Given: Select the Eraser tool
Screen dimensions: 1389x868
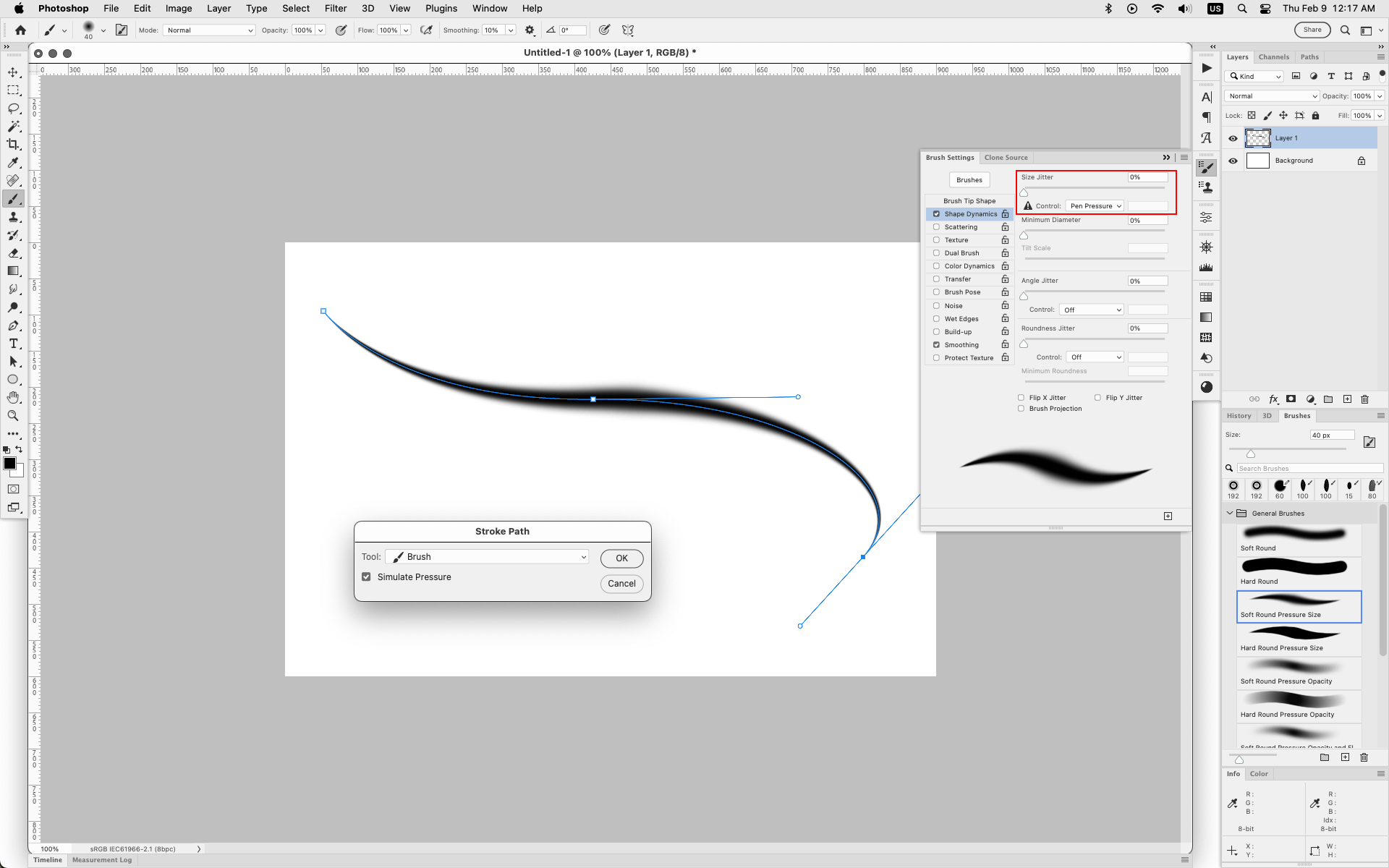Looking at the screenshot, I should point(13,253).
